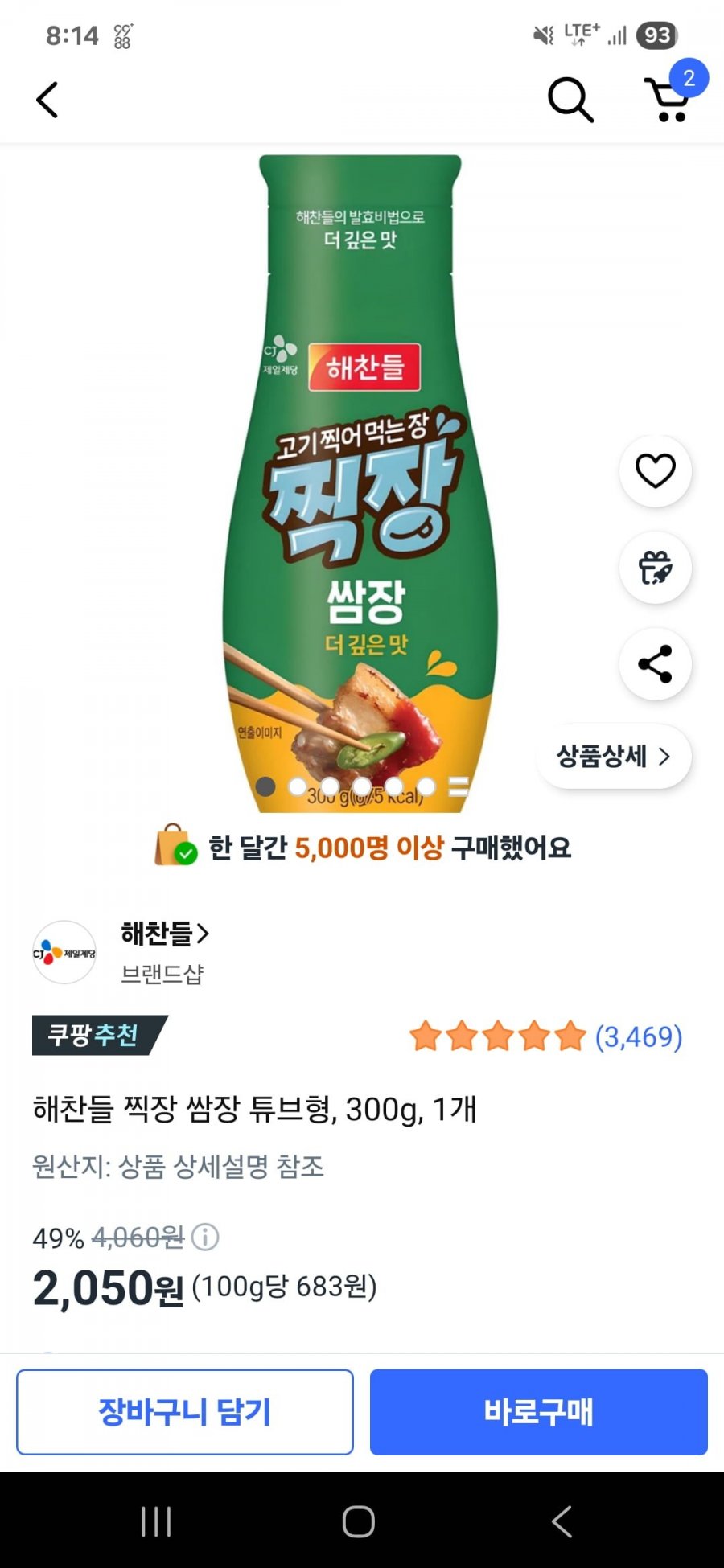Open the search magnifier icon
Viewport: 724px width, 1568px height.
tap(570, 101)
